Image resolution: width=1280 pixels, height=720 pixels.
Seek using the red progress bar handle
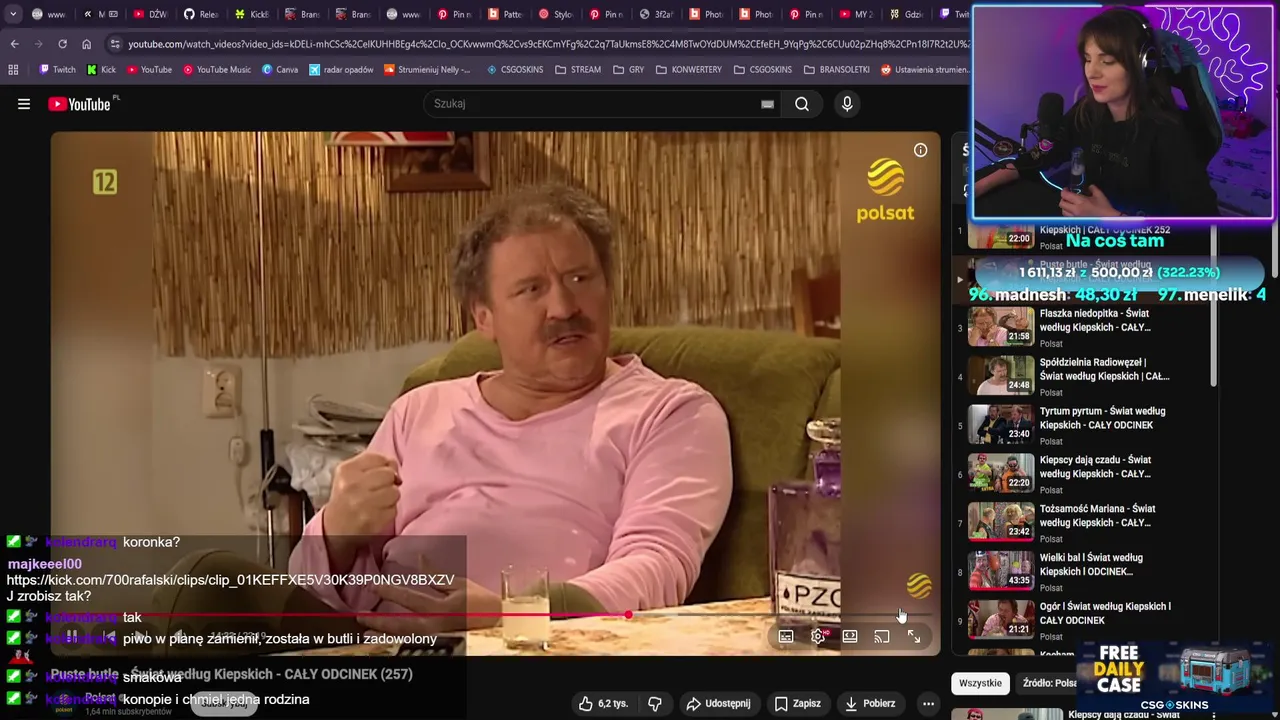click(x=628, y=615)
